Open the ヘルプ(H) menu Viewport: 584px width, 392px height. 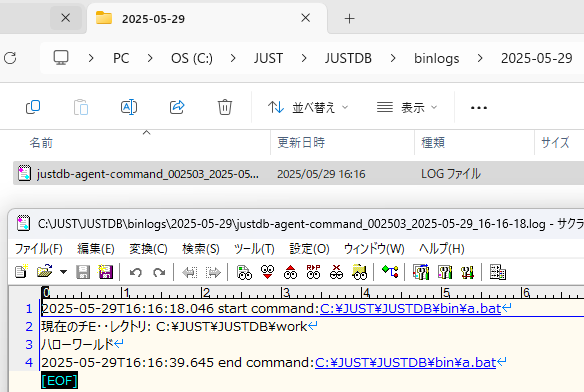tap(442, 249)
